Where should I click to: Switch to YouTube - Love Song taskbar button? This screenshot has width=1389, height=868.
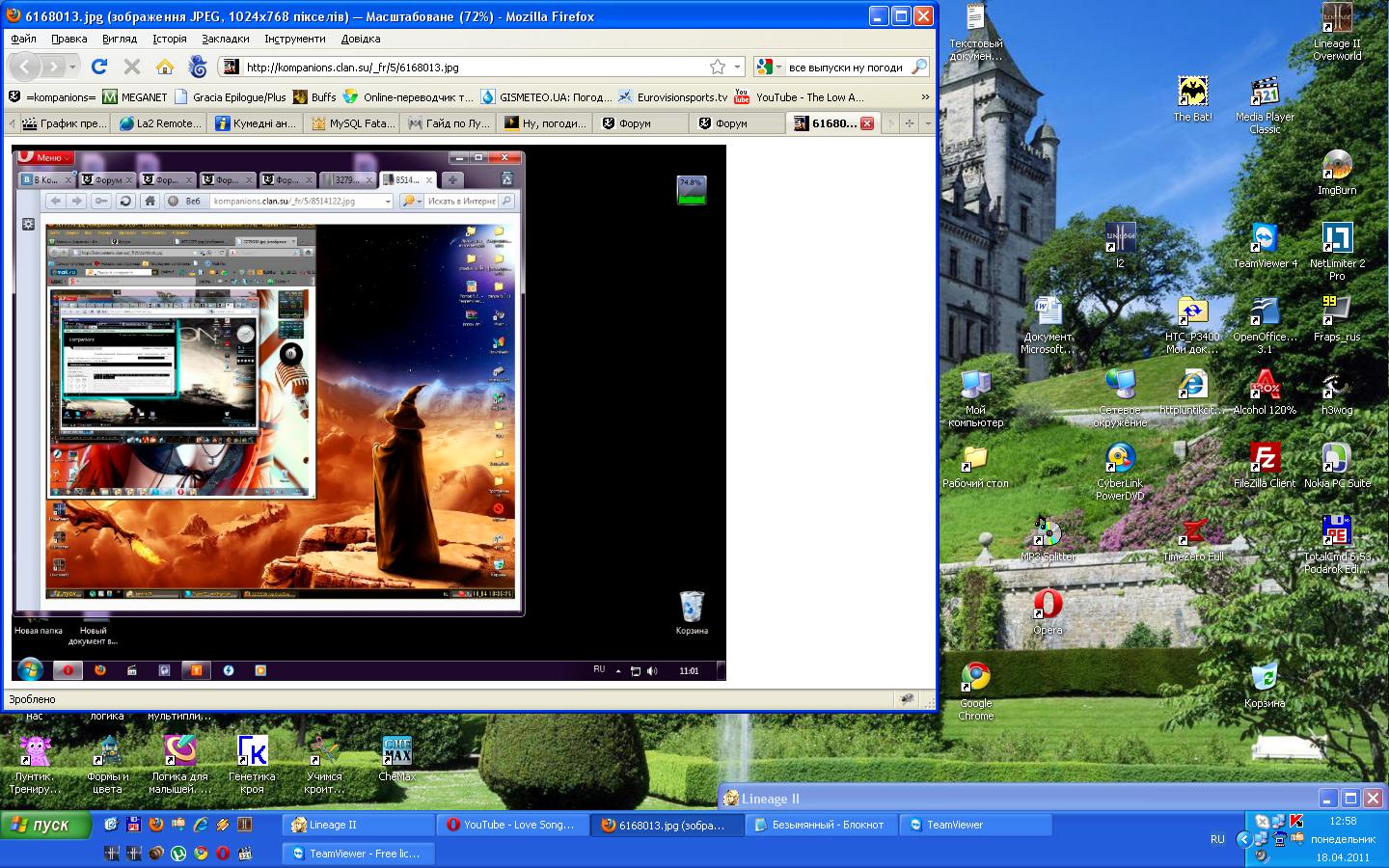[511, 825]
